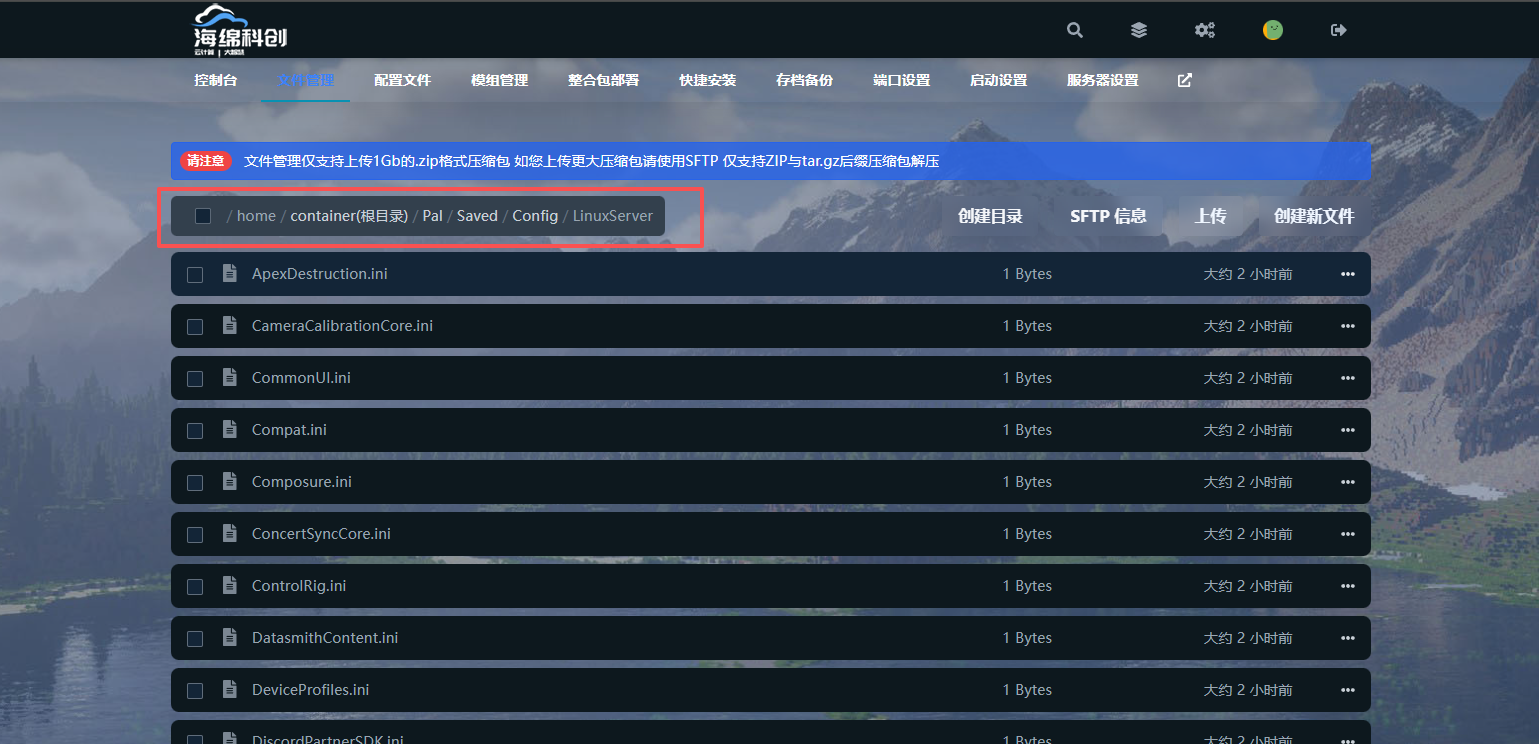Open the 模组管理 tab
1539x744 pixels.
500,80
